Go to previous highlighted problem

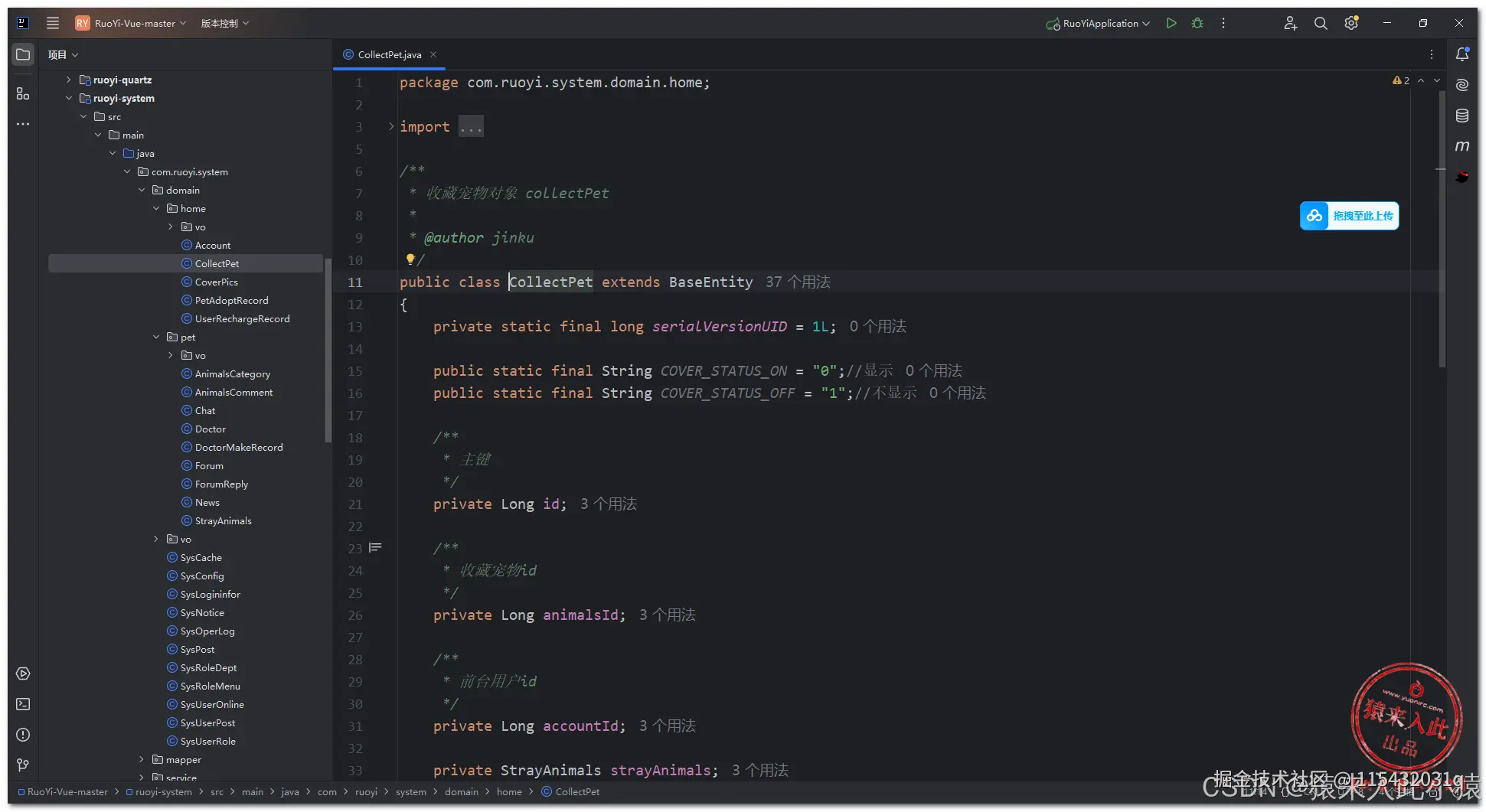[x=1421, y=80]
